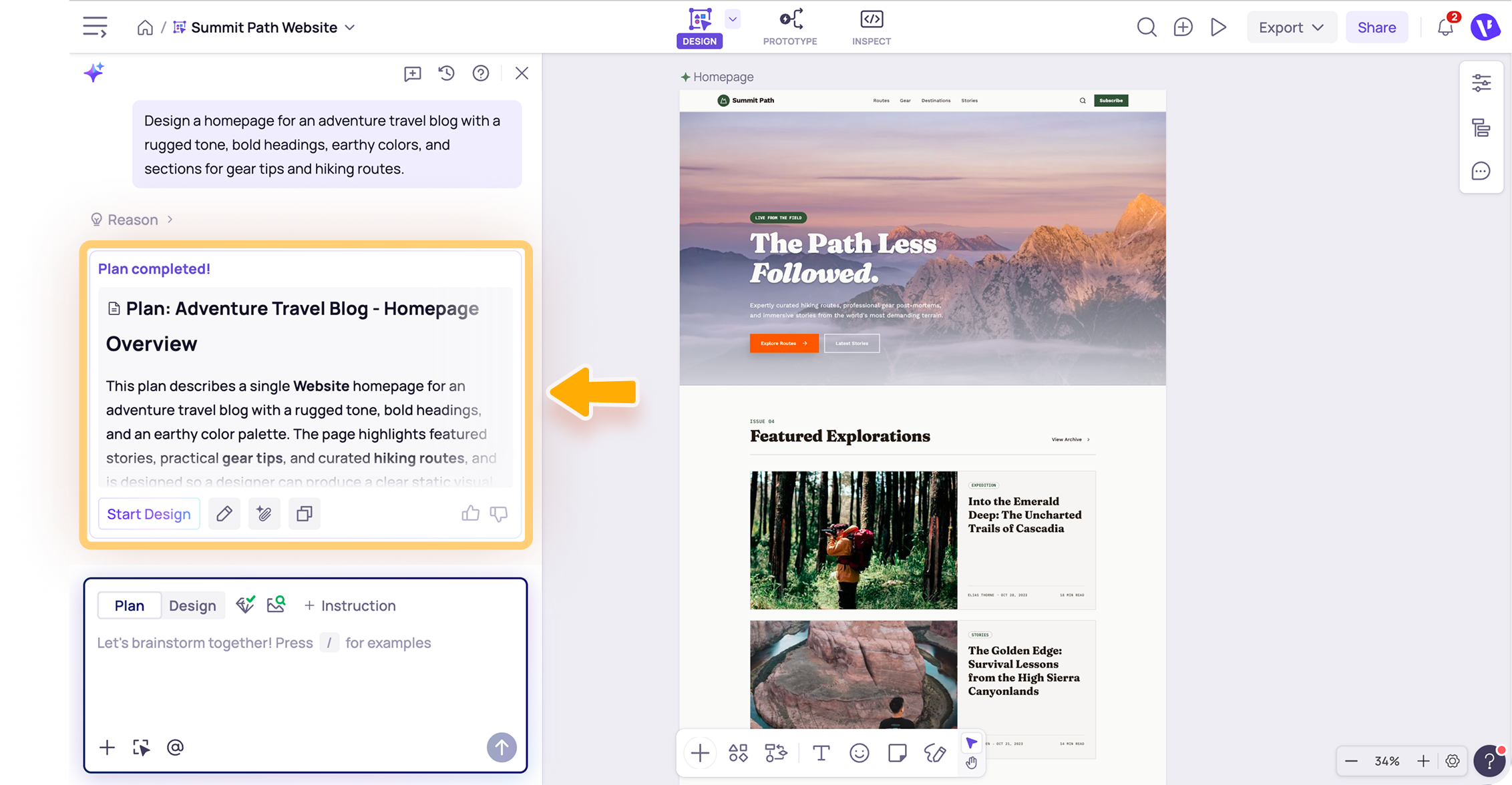Select the hand pan tool

click(971, 762)
